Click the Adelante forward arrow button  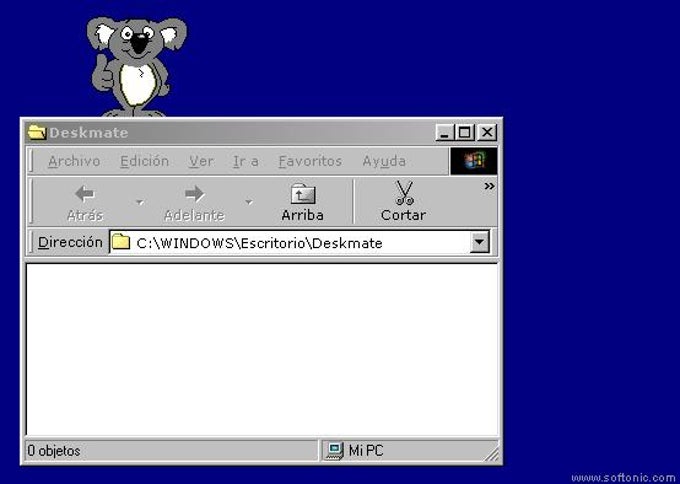pos(194,203)
